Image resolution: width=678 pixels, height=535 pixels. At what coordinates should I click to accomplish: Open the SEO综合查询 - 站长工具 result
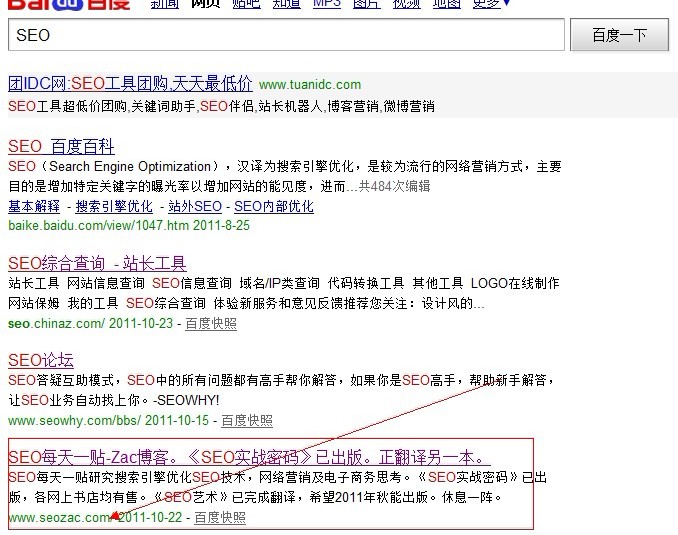point(97,263)
